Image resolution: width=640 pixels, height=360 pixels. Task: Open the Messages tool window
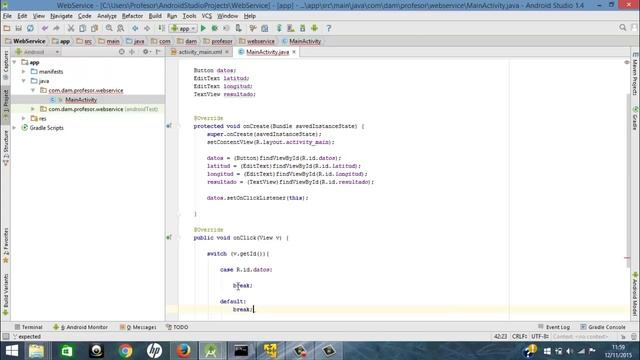(138, 327)
